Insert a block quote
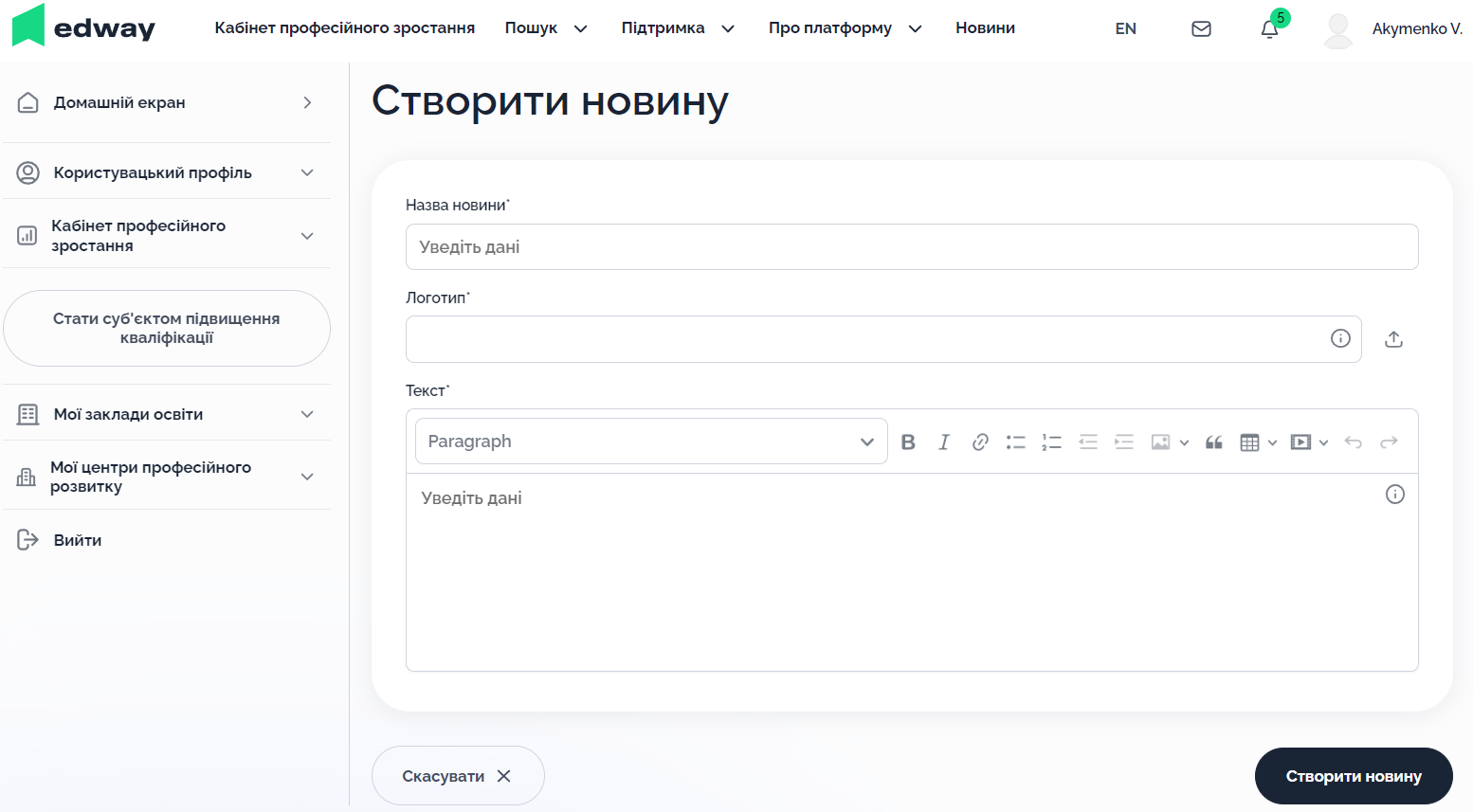 [x=1214, y=442]
